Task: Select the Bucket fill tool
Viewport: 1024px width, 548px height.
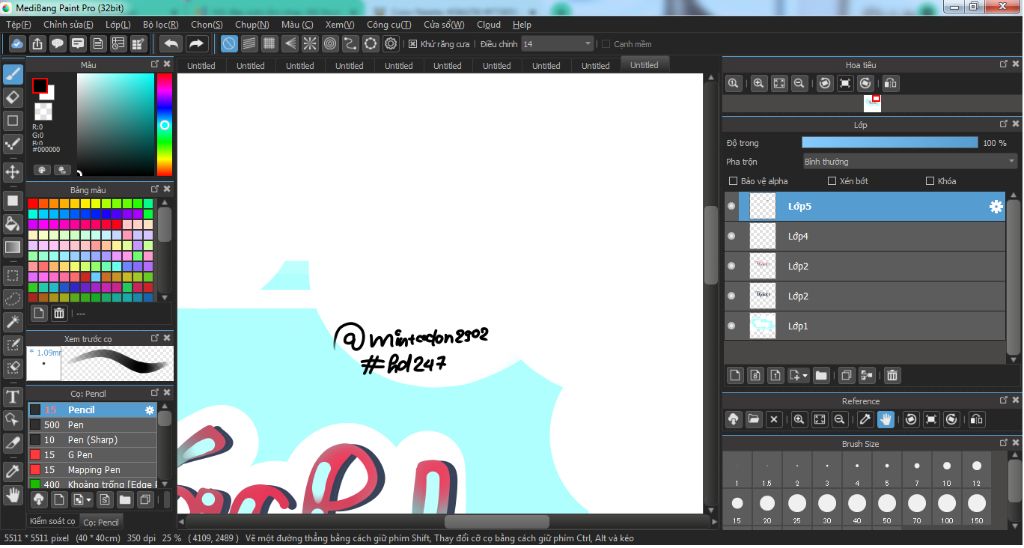Action: click(12, 224)
